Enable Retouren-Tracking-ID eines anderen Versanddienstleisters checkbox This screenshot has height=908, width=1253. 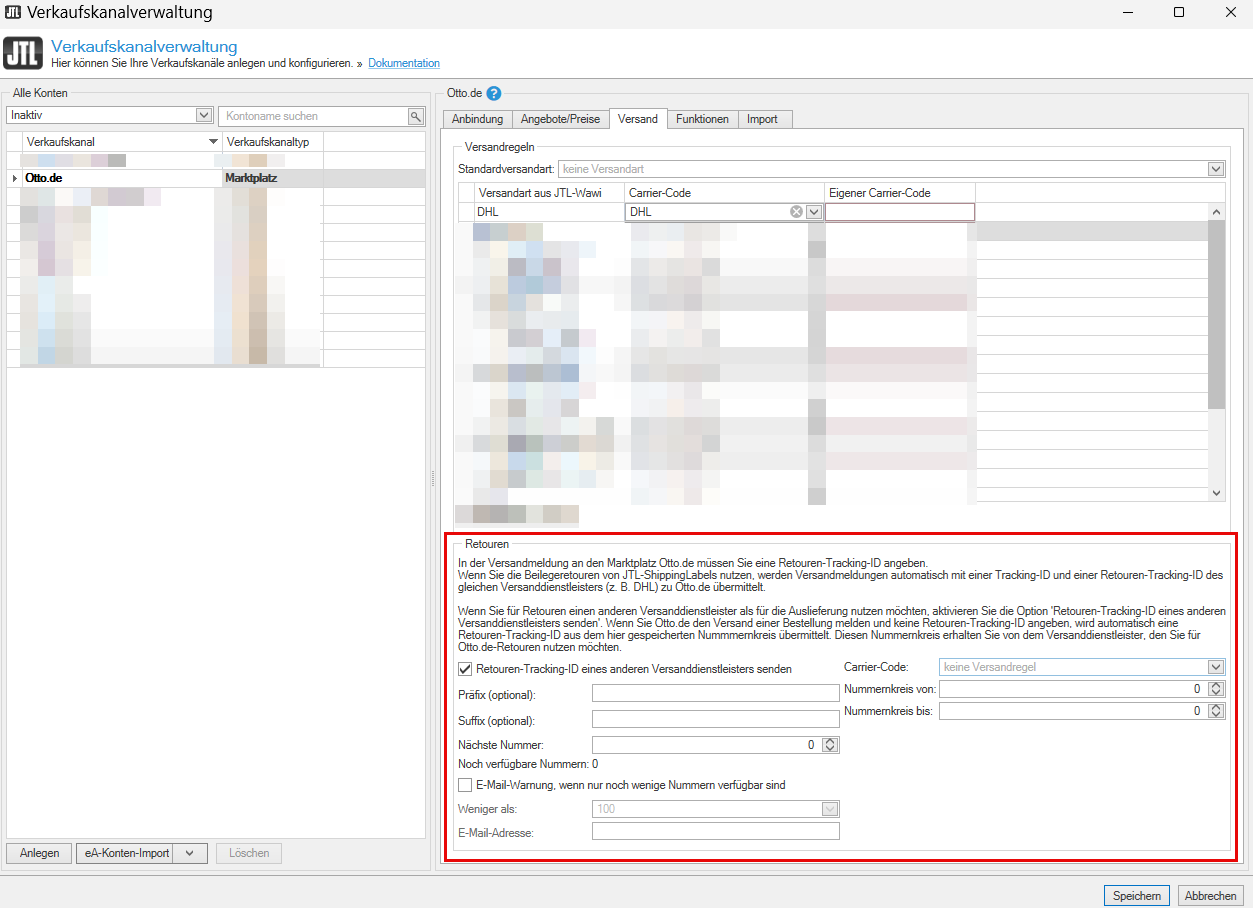pyautogui.click(x=464, y=669)
